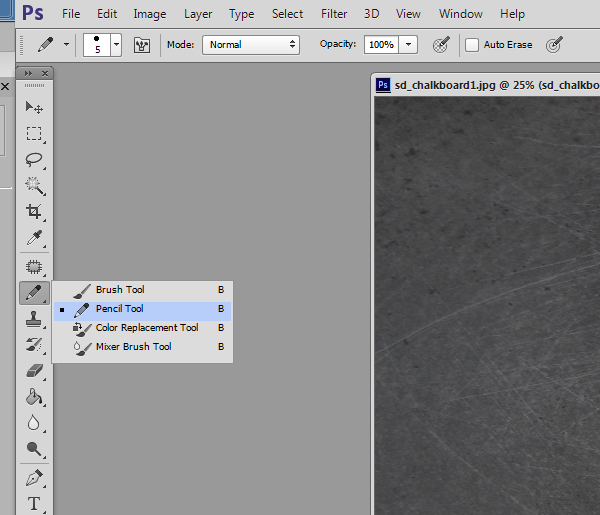Enable the Auto Erase checkbox
Image resolution: width=600 pixels, height=515 pixels.
coord(472,45)
